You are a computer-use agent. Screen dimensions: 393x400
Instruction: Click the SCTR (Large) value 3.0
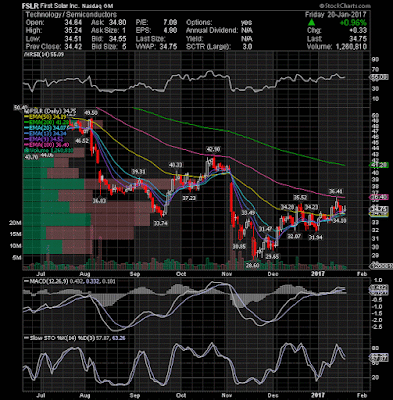point(247,47)
